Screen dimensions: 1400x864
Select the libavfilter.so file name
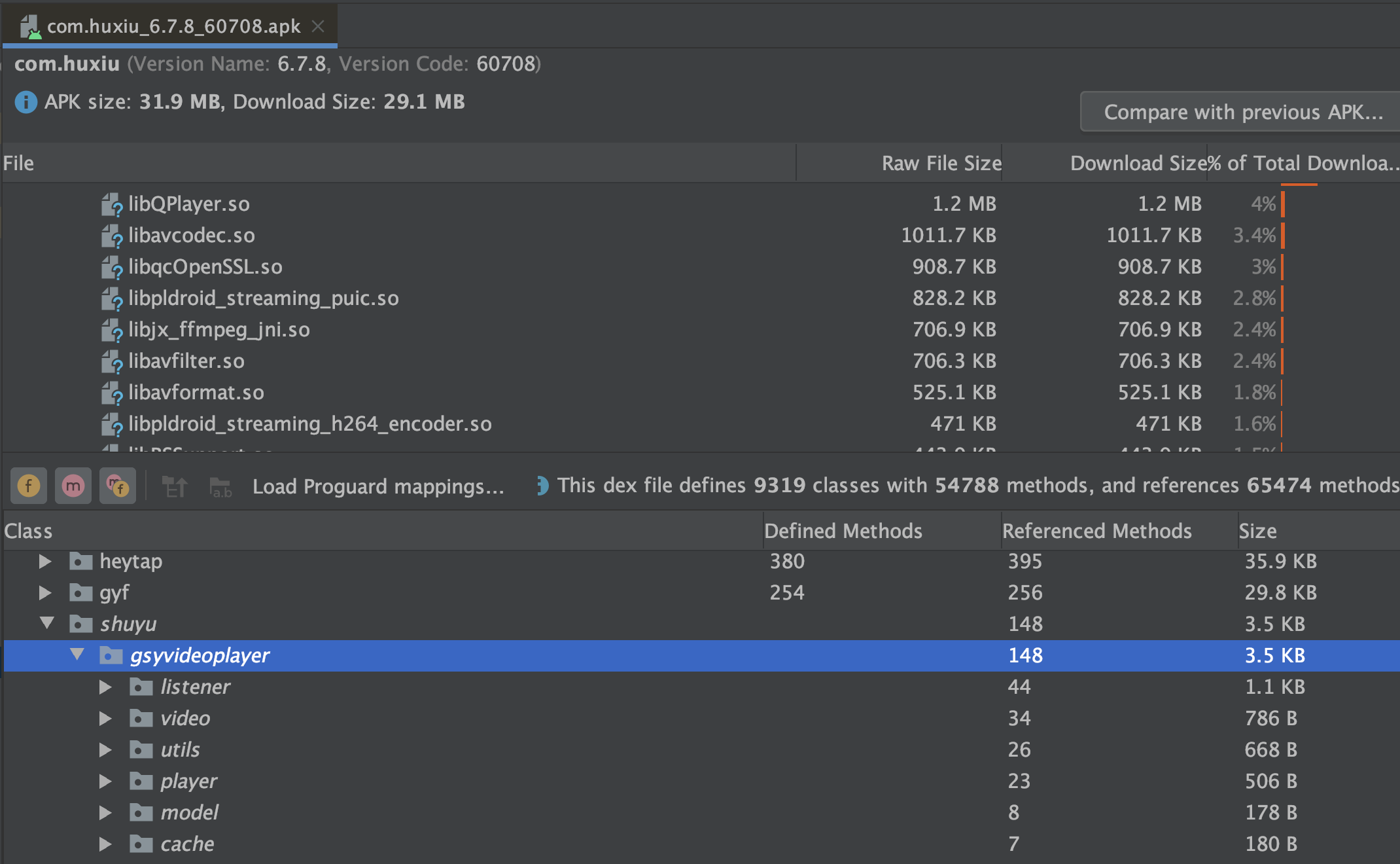[186, 361]
